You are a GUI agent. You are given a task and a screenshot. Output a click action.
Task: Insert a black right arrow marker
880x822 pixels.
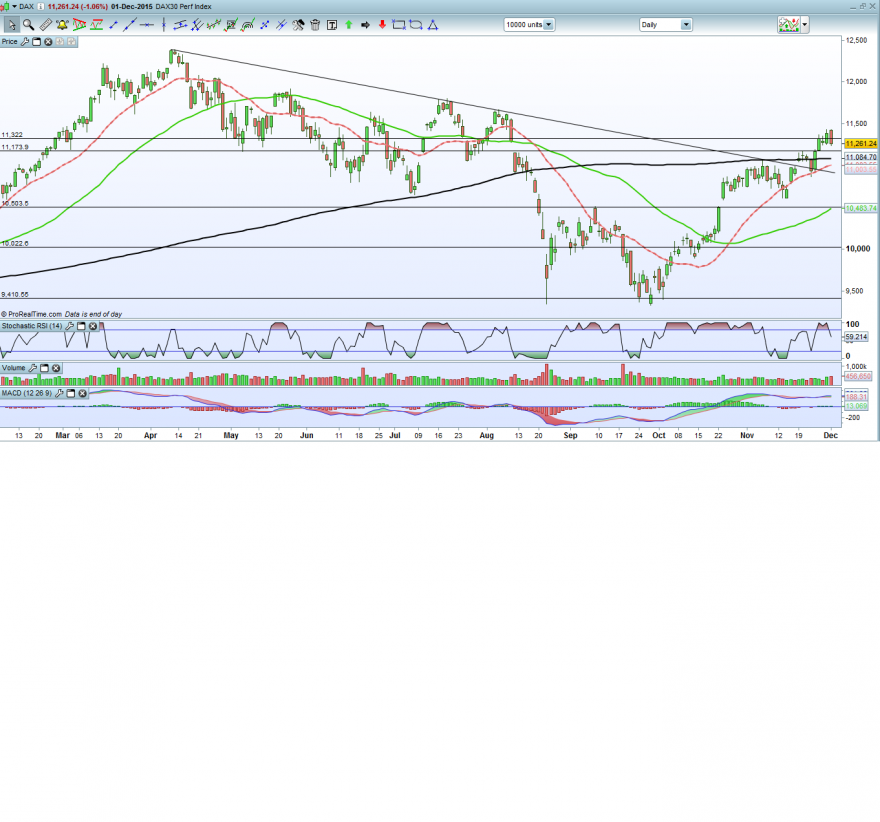pyautogui.click(x=365, y=25)
